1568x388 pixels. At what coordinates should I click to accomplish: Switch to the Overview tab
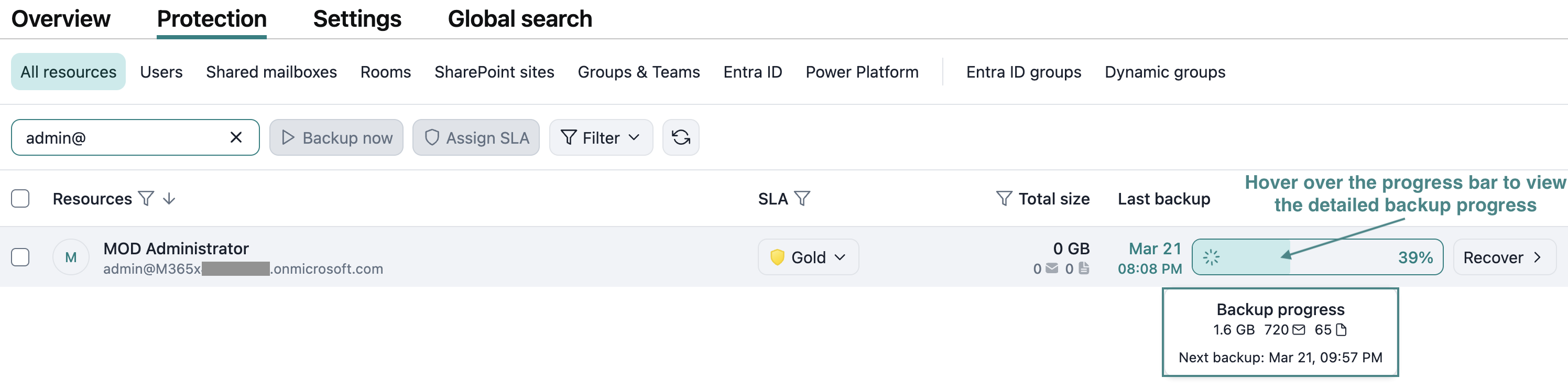(x=61, y=19)
